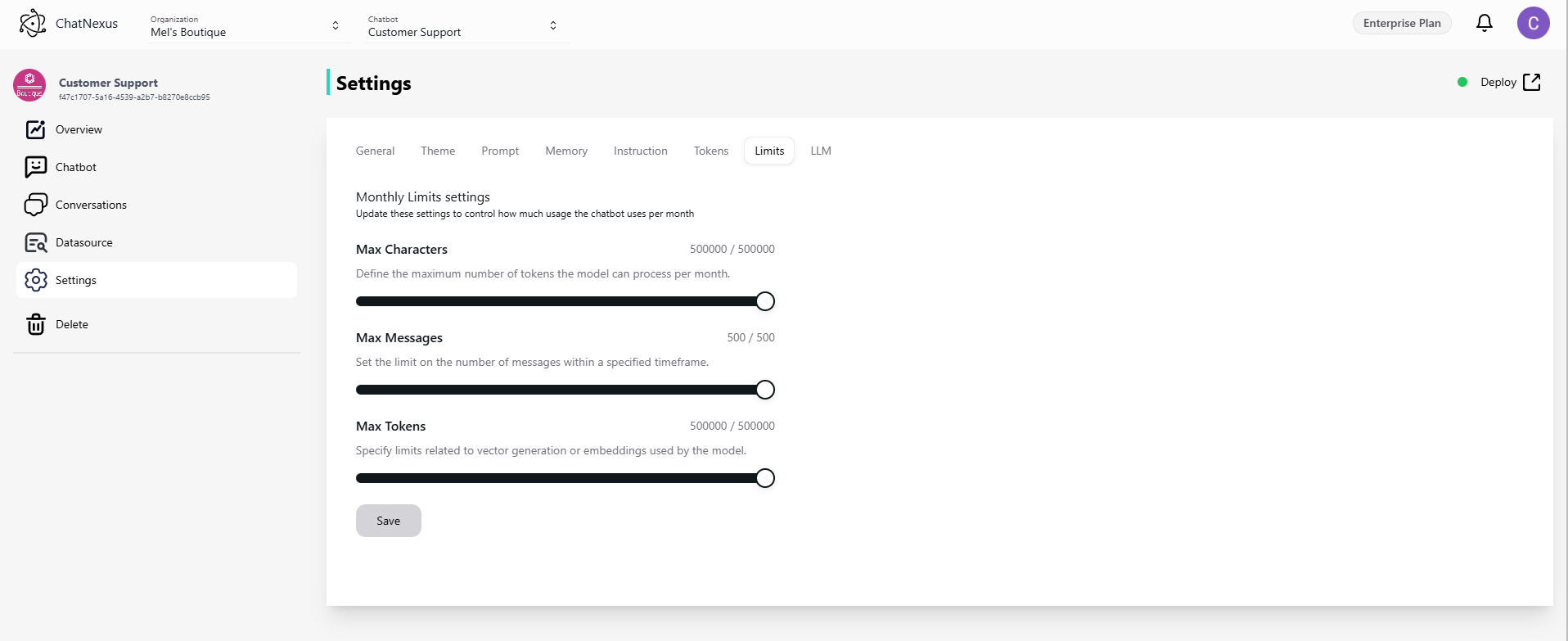Click the Deploy external link icon

[x=1532, y=82]
